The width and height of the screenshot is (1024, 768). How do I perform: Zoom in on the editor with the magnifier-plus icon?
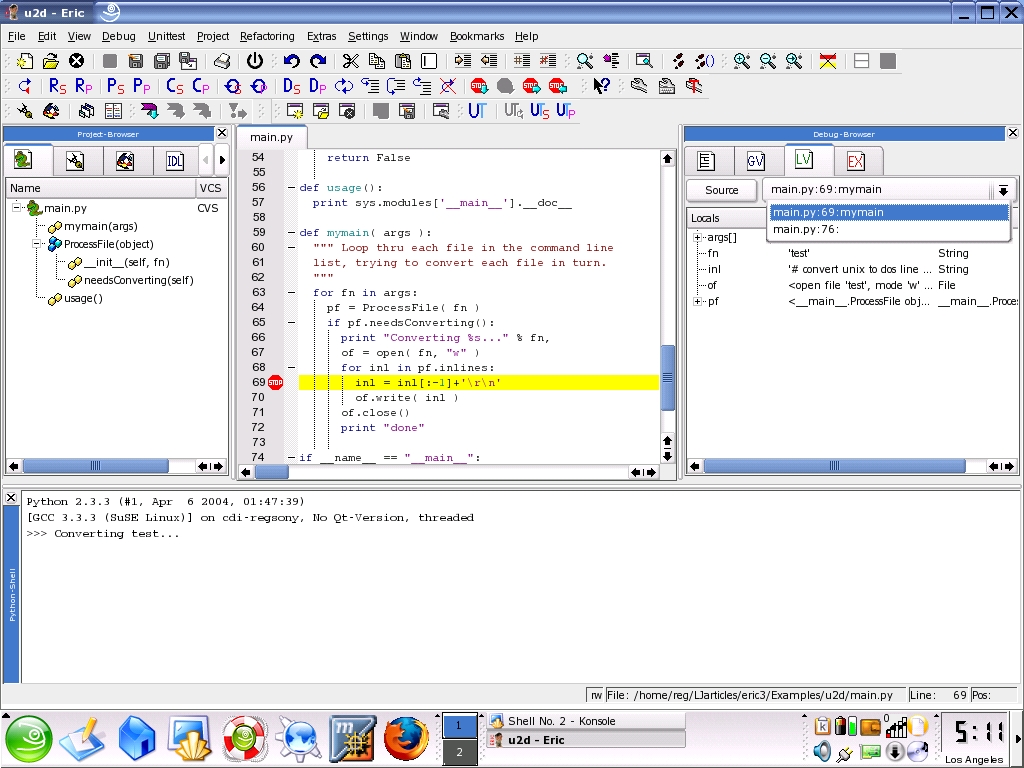741,61
